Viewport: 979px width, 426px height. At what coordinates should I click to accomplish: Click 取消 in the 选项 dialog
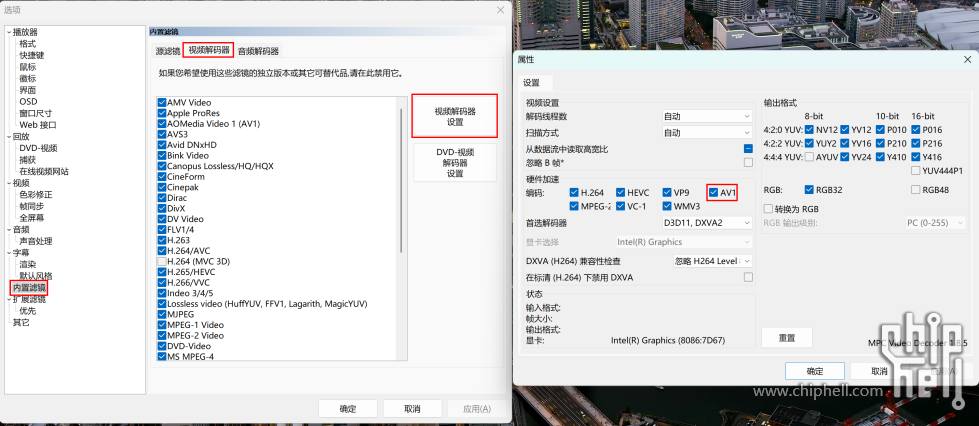tap(412, 409)
